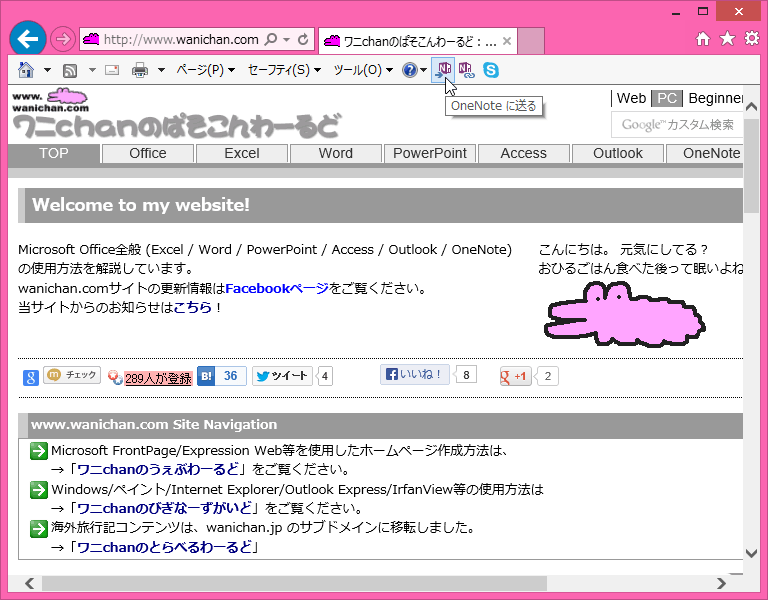Switch to the PC section link
Image resolution: width=768 pixels, height=600 pixels.
667,98
